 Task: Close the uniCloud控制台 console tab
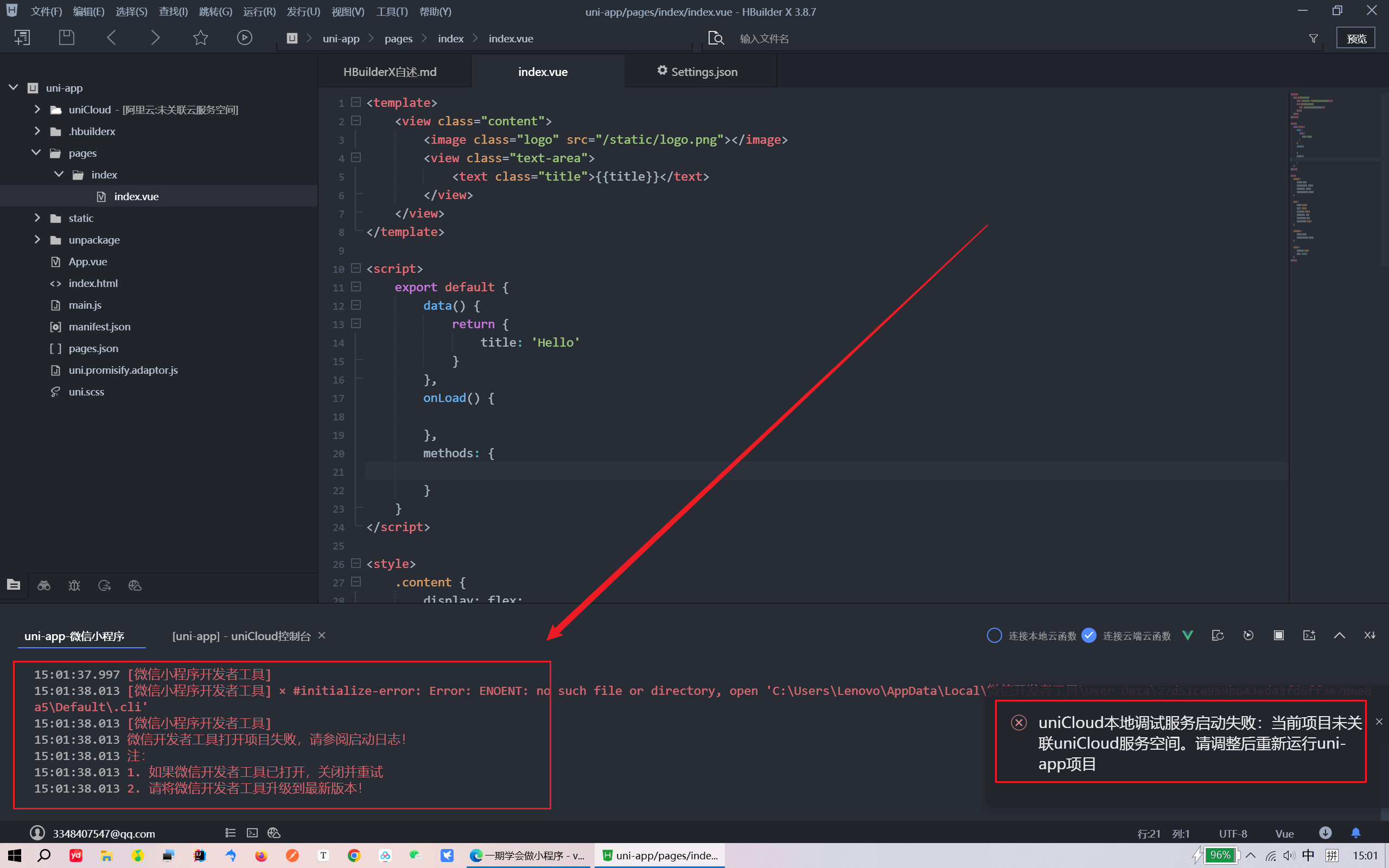coord(322,635)
